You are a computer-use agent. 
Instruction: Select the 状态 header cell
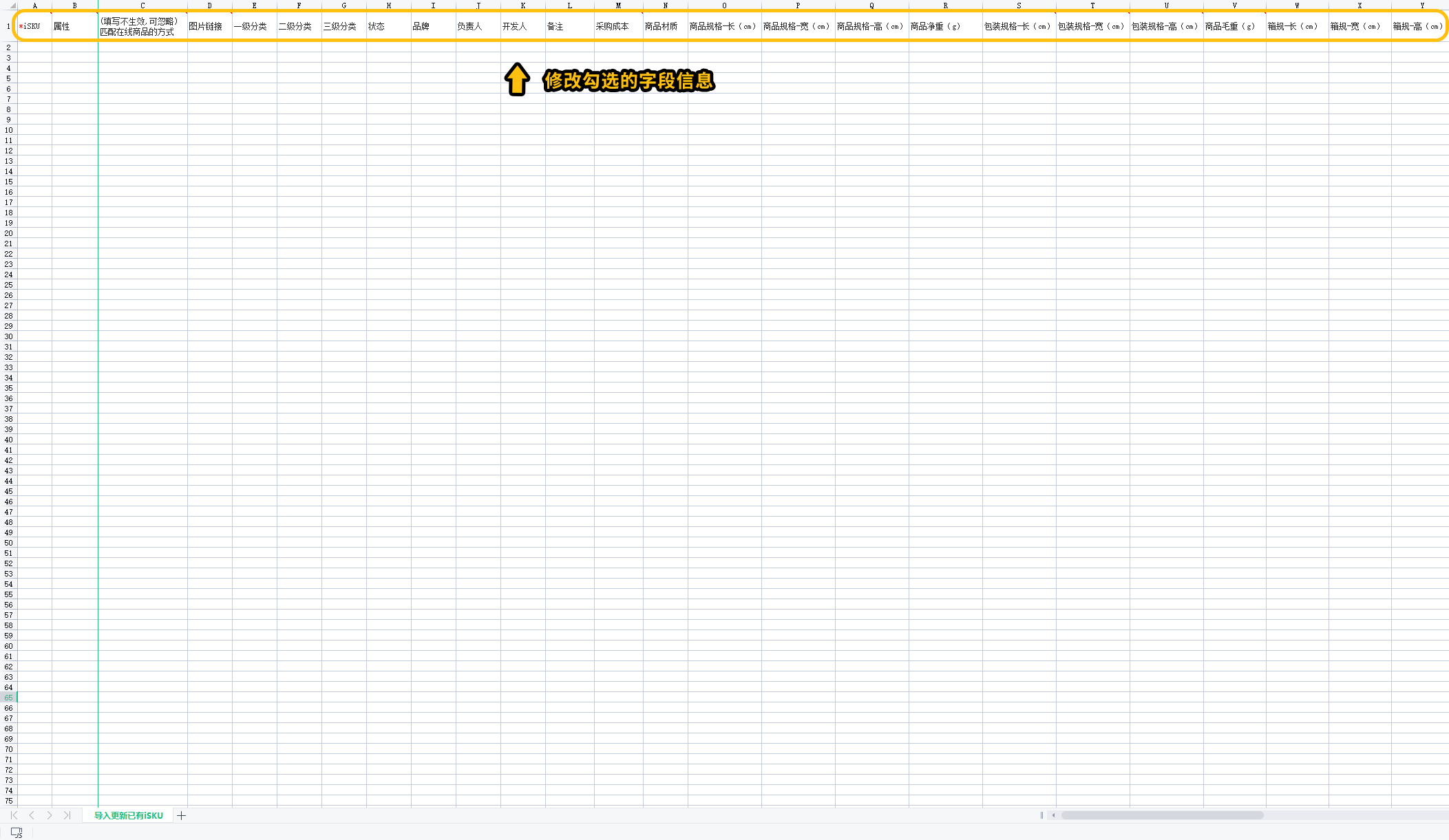pyautogui.click(x=389, y=26)
